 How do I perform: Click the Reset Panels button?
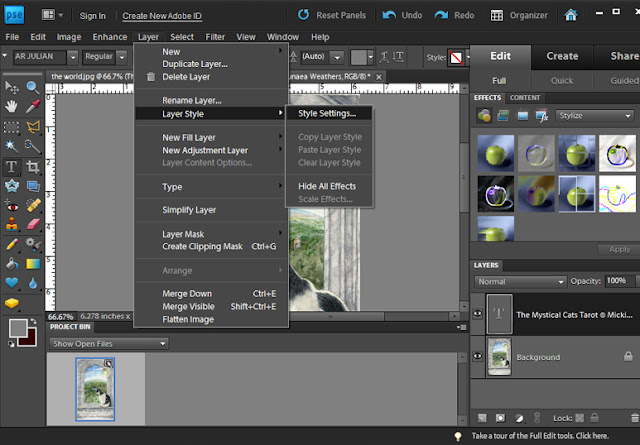pyautogui.click(x=342, y=15)
